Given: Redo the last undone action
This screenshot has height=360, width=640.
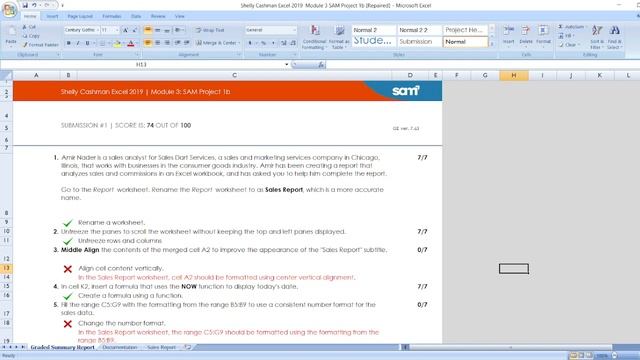Looking at the screenshot, I should pyautogui.click(x=47, y=5).
